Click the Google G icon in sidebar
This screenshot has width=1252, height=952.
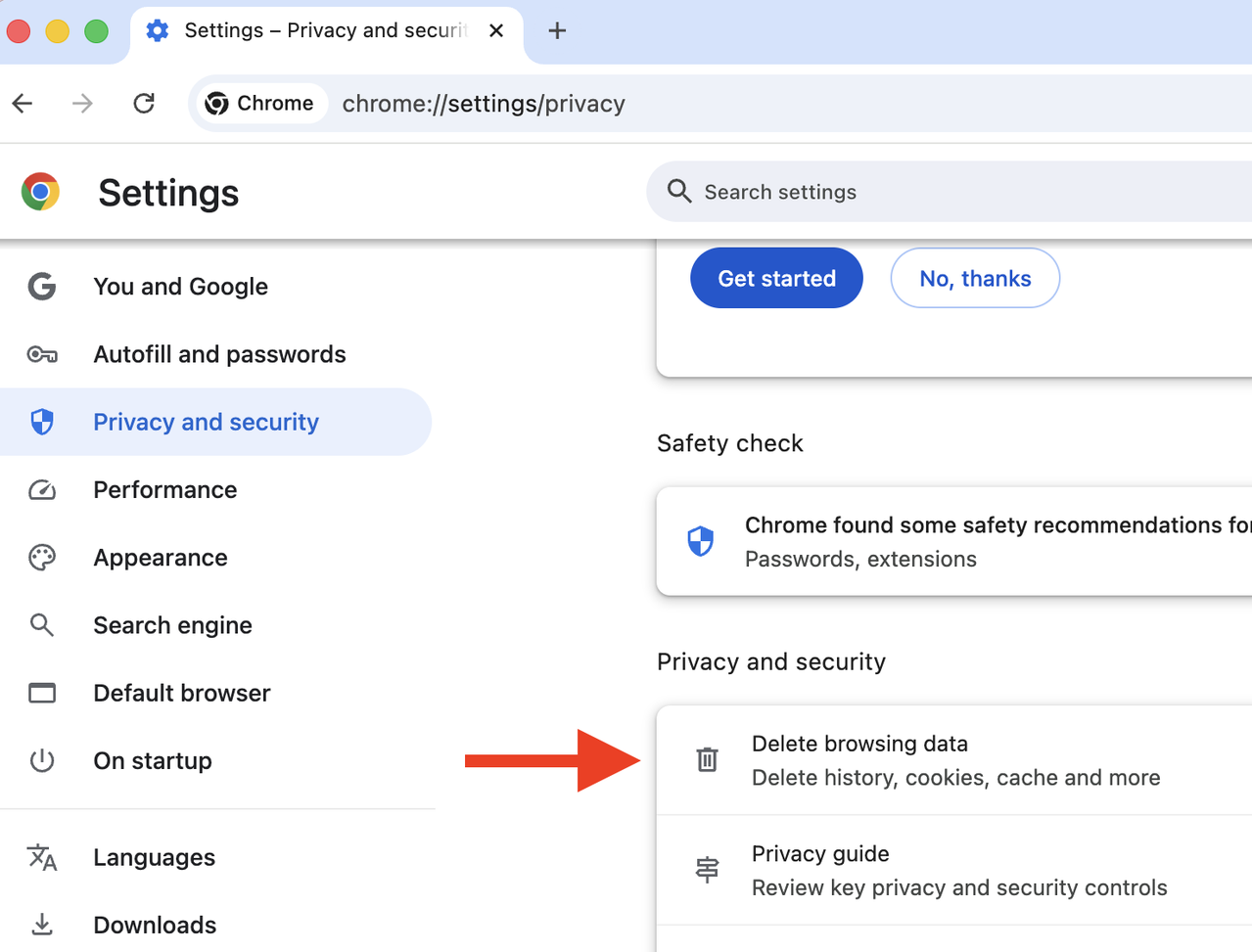(41, 287)
